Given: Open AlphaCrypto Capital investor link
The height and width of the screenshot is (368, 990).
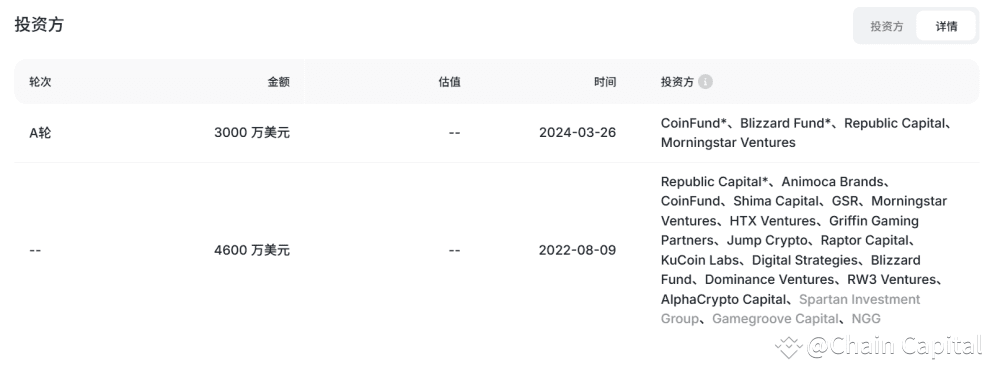Looking at the screenshot, I should point(724,299).
